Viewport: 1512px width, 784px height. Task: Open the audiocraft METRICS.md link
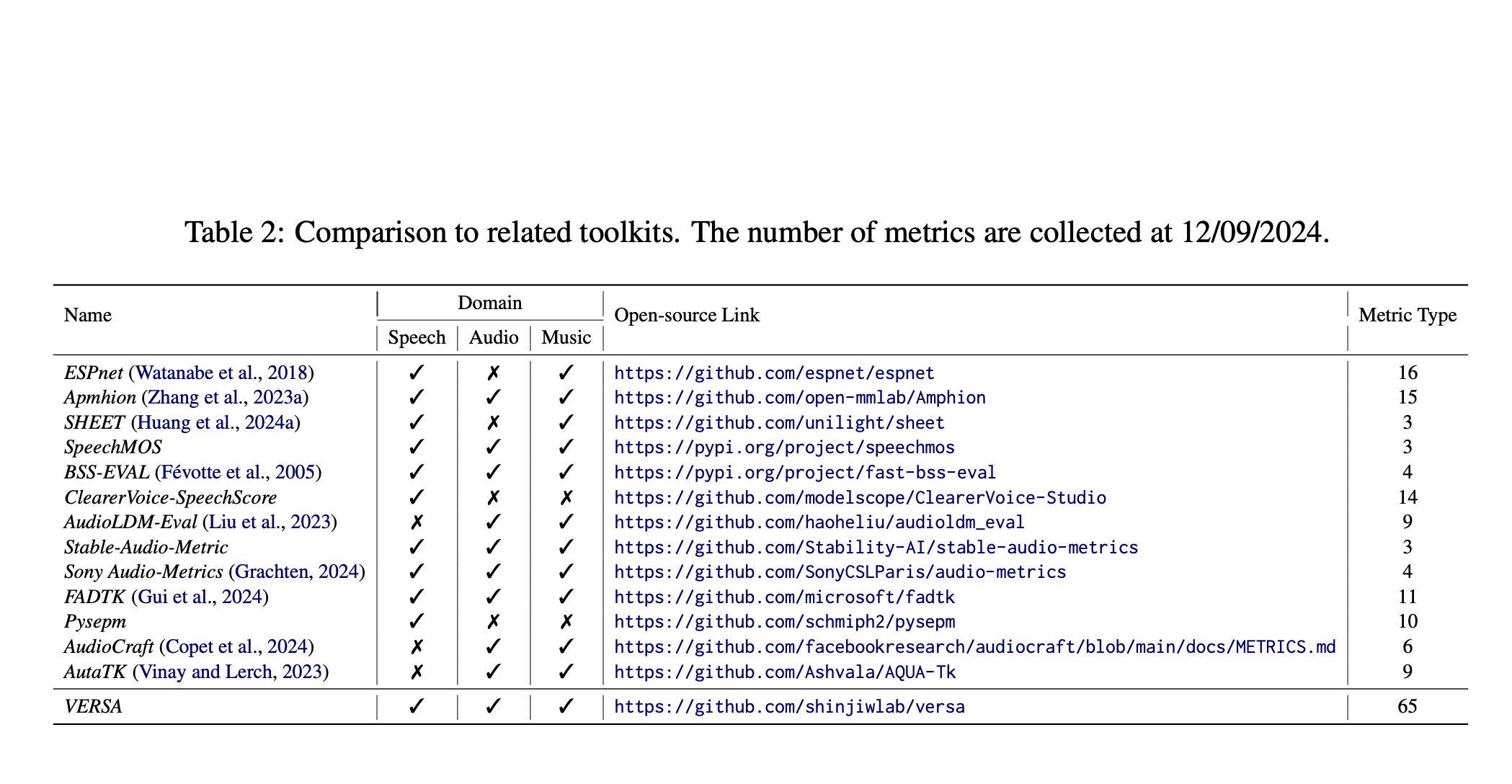tap(974, 647)
